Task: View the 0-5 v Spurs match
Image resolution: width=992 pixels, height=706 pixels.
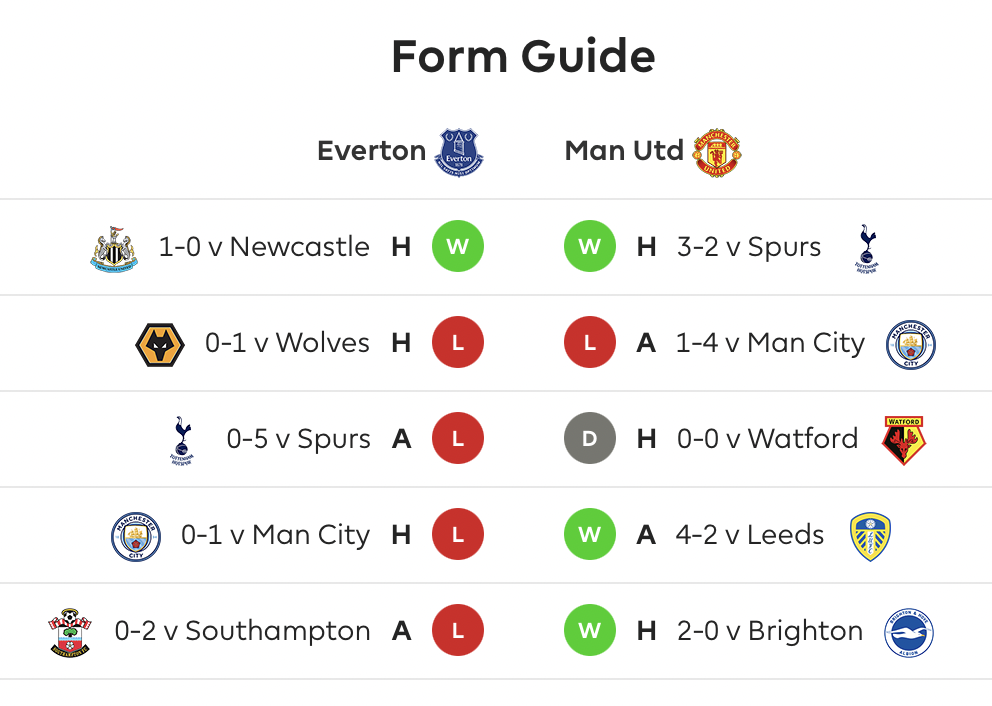Action: (299, 439)
